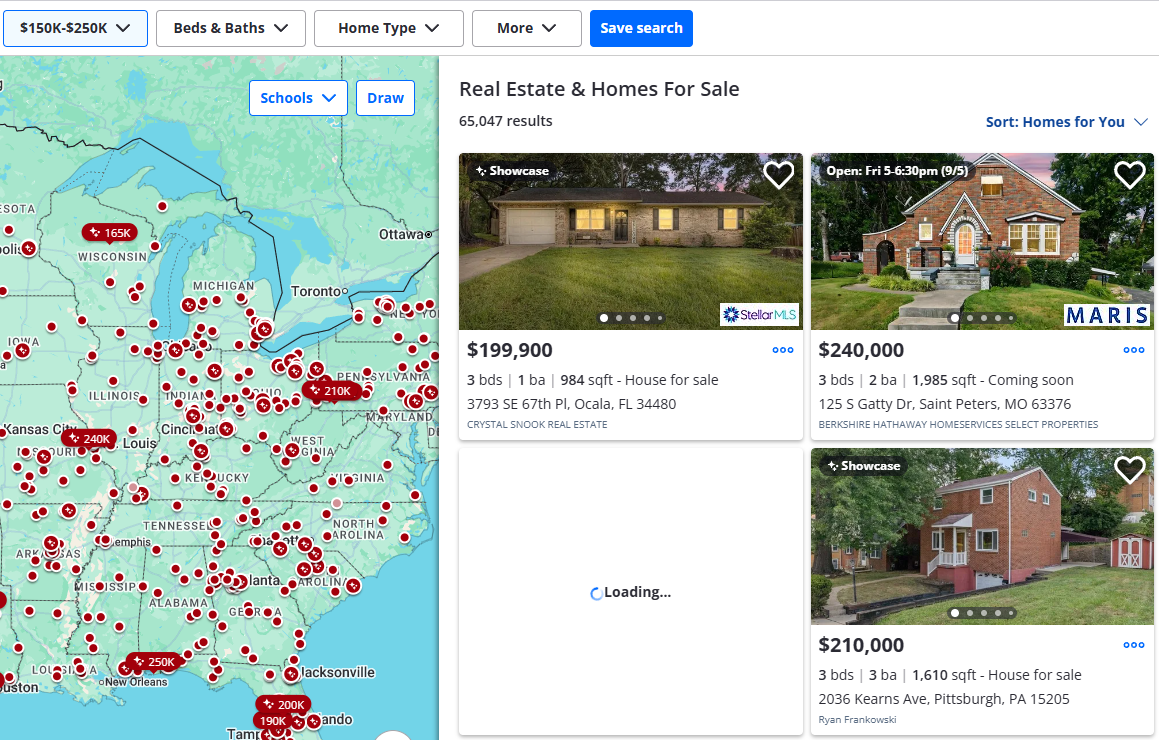Select the 250K marker near New Orleans
Viewport: 1159px width, 740px height.
[x=154, y=662]
